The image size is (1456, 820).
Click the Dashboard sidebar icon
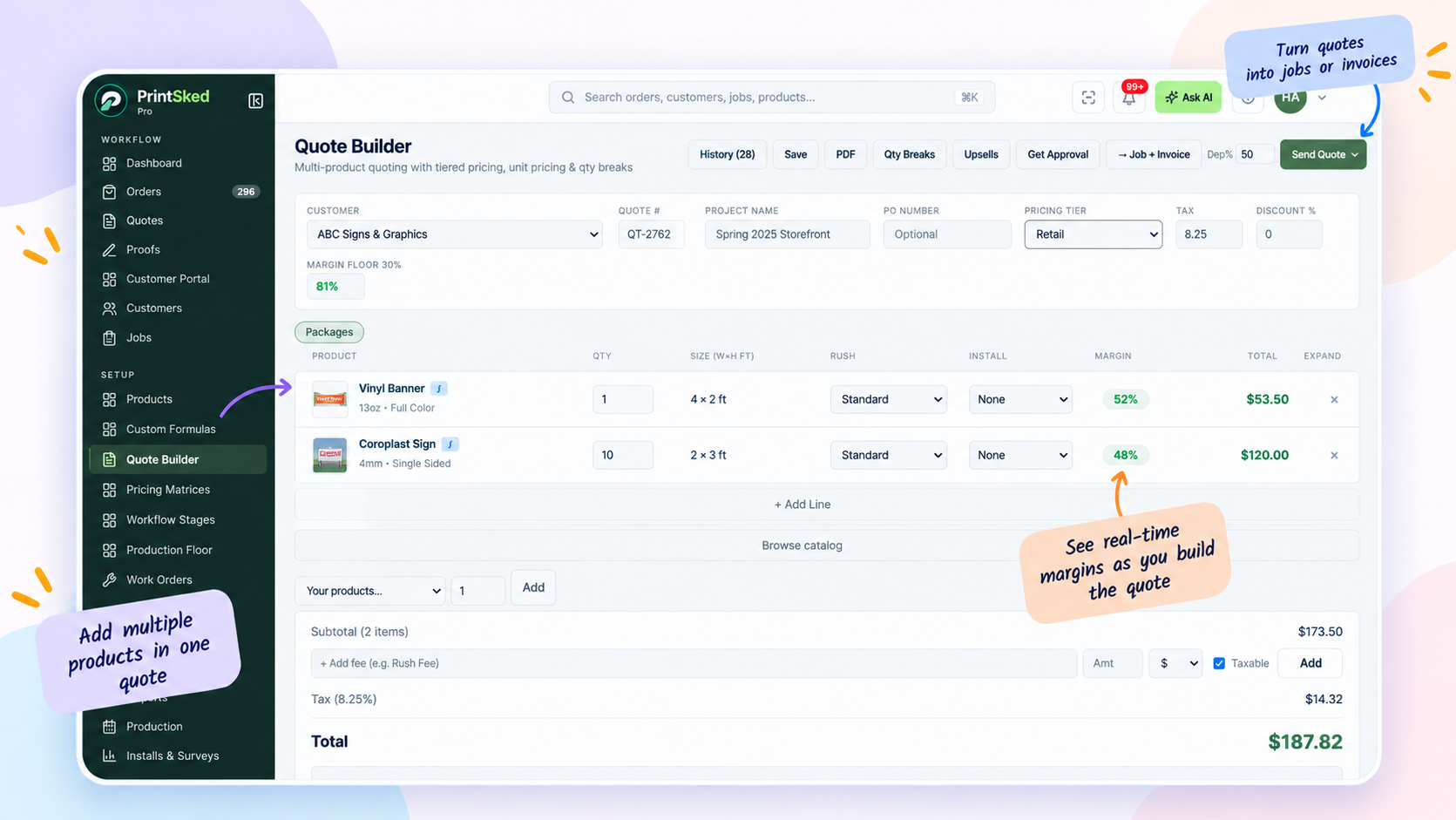click(109, 164)
